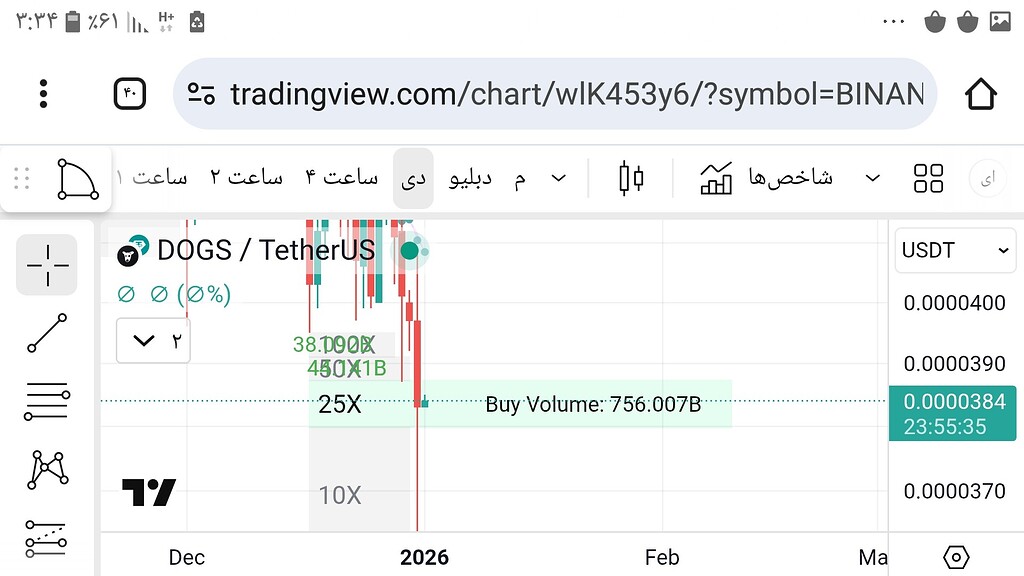Open the USDT currency dropdown
Viewport: 1024px width, 576px height.
click(x=953, y=250)
